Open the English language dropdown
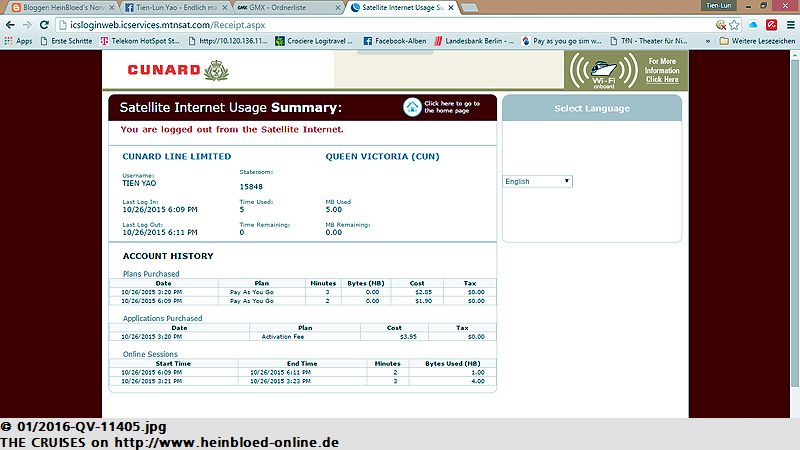Image resolution: width=800 pixels, height=450 pixels. click(538, 181)
